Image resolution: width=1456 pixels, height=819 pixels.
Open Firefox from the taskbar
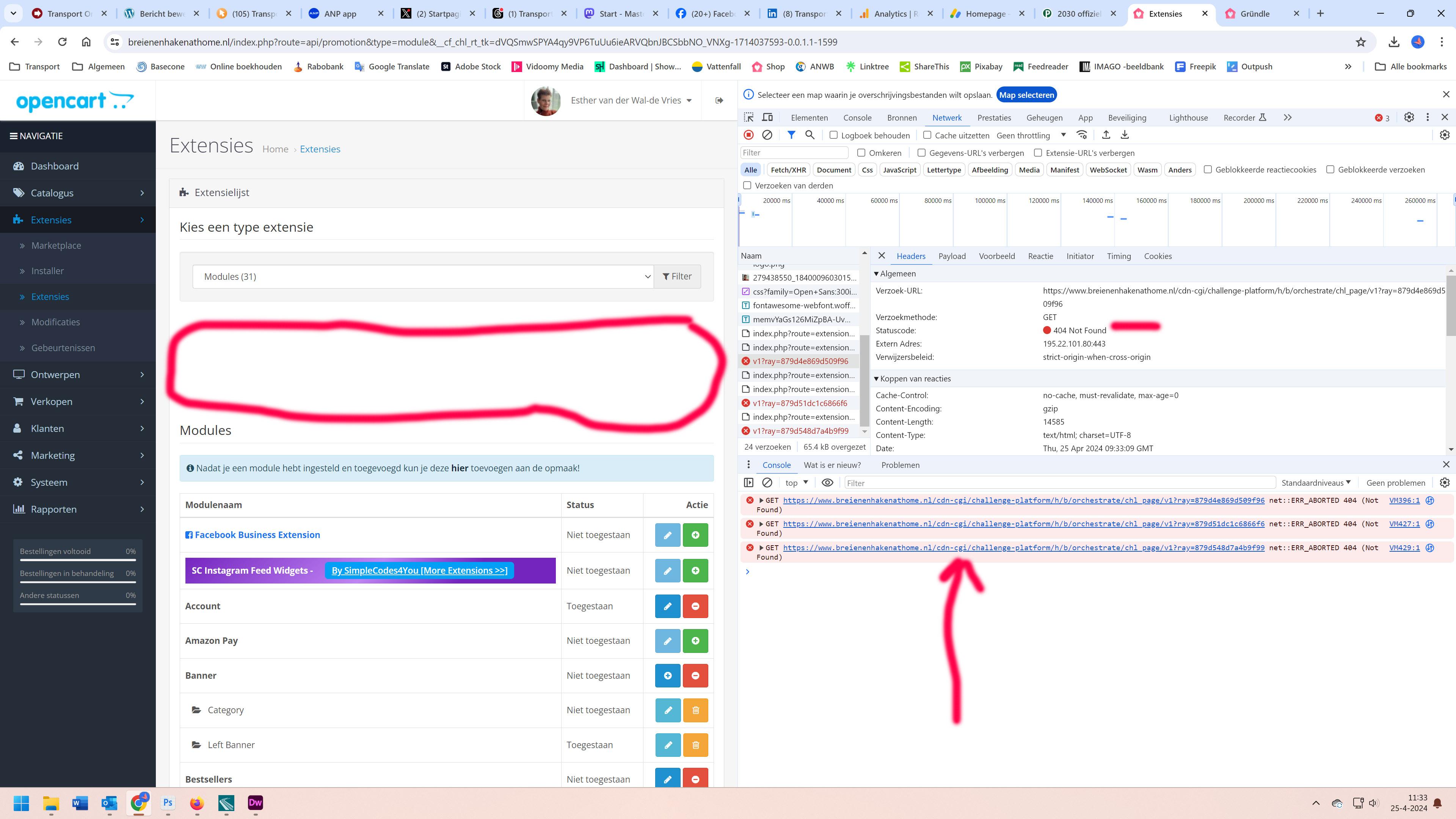click(197, 803)
